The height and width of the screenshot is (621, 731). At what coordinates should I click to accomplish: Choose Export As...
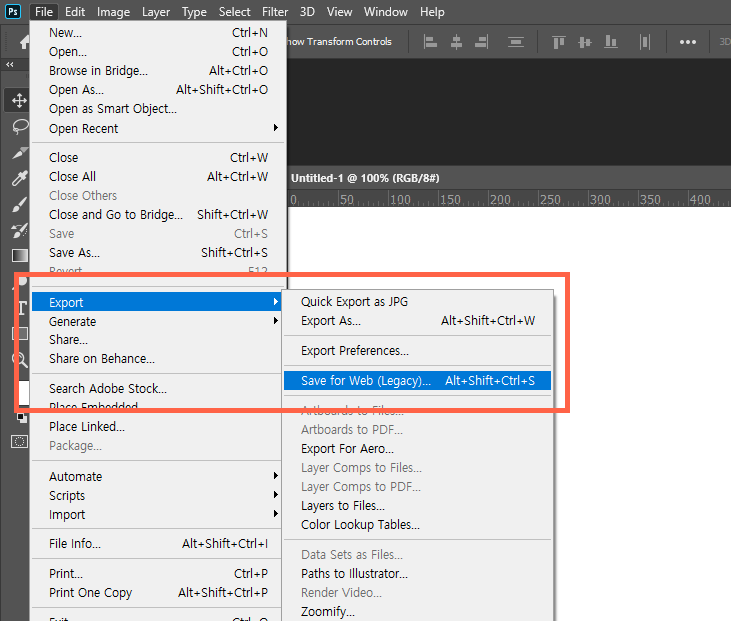pyautogui.click(x=417, y=321)
